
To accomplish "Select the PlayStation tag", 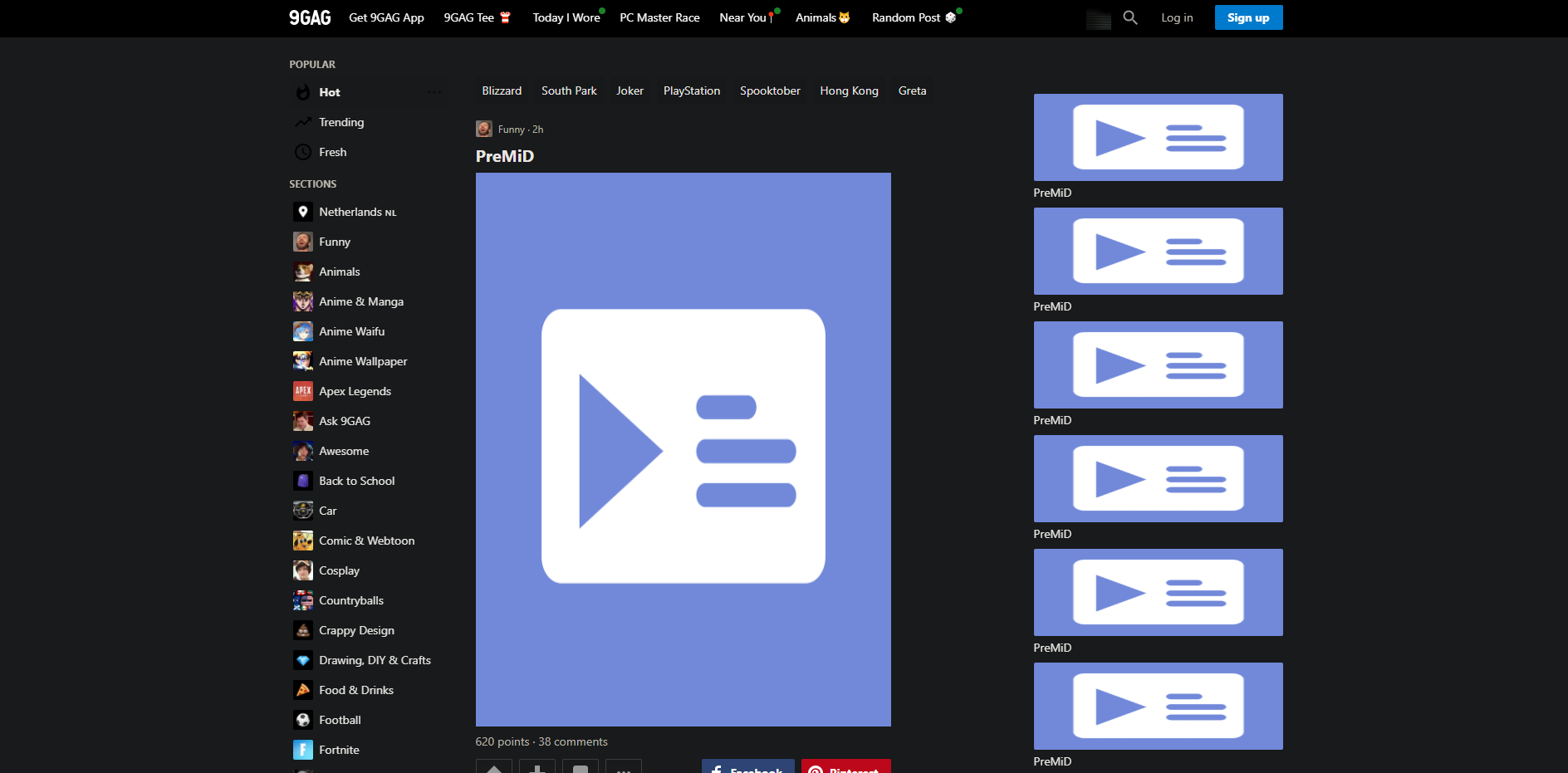I will click(x=692, y=91).
